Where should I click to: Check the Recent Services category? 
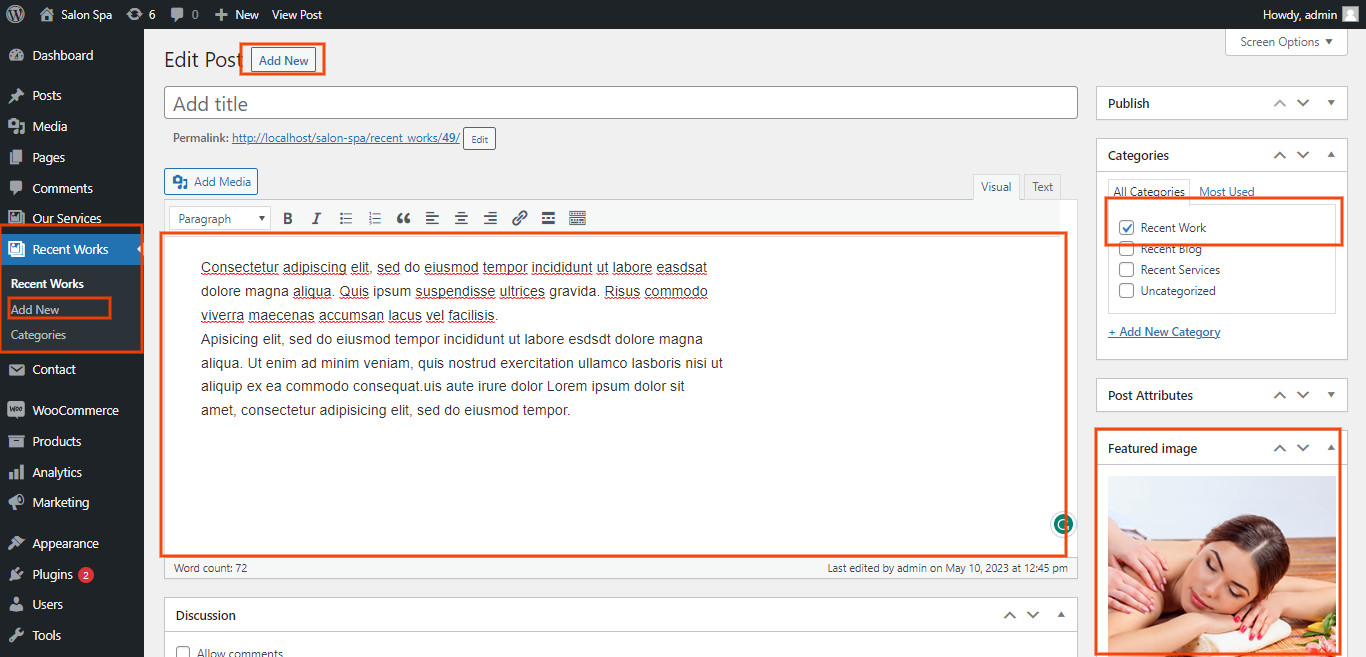(x=1127, y=270)
